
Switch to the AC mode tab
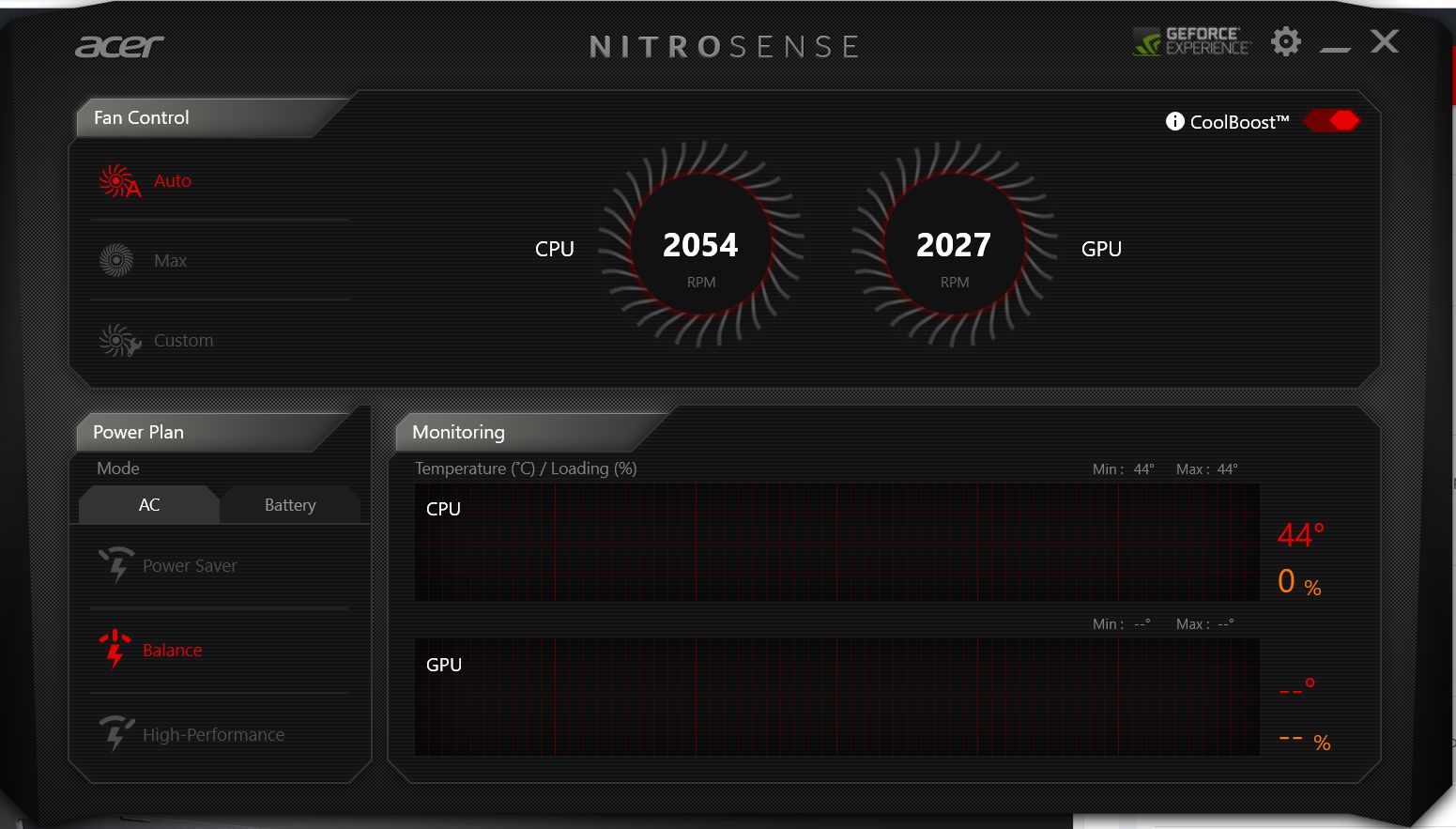coord(149,505)
